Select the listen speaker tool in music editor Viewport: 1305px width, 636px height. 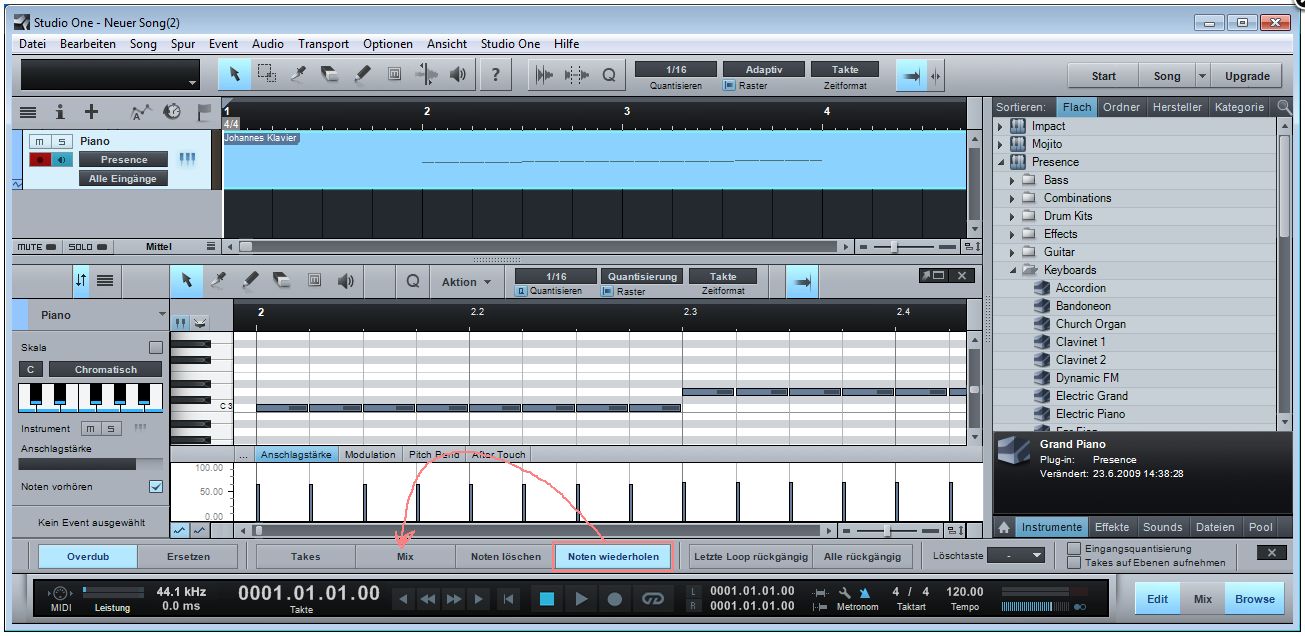346,282
